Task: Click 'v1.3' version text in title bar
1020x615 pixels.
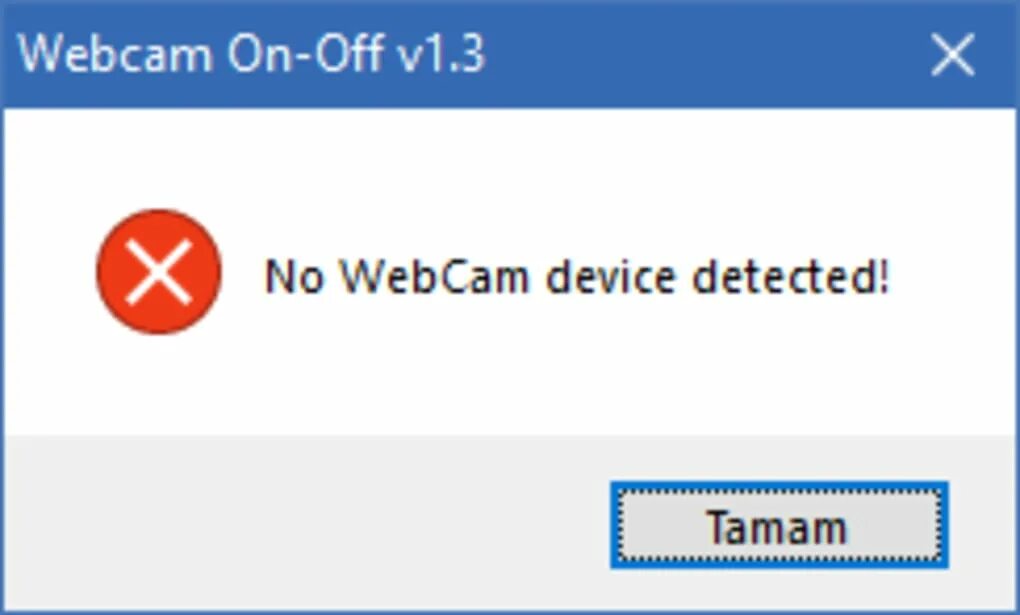Action: pyautogui.click(x=440, y=54)
